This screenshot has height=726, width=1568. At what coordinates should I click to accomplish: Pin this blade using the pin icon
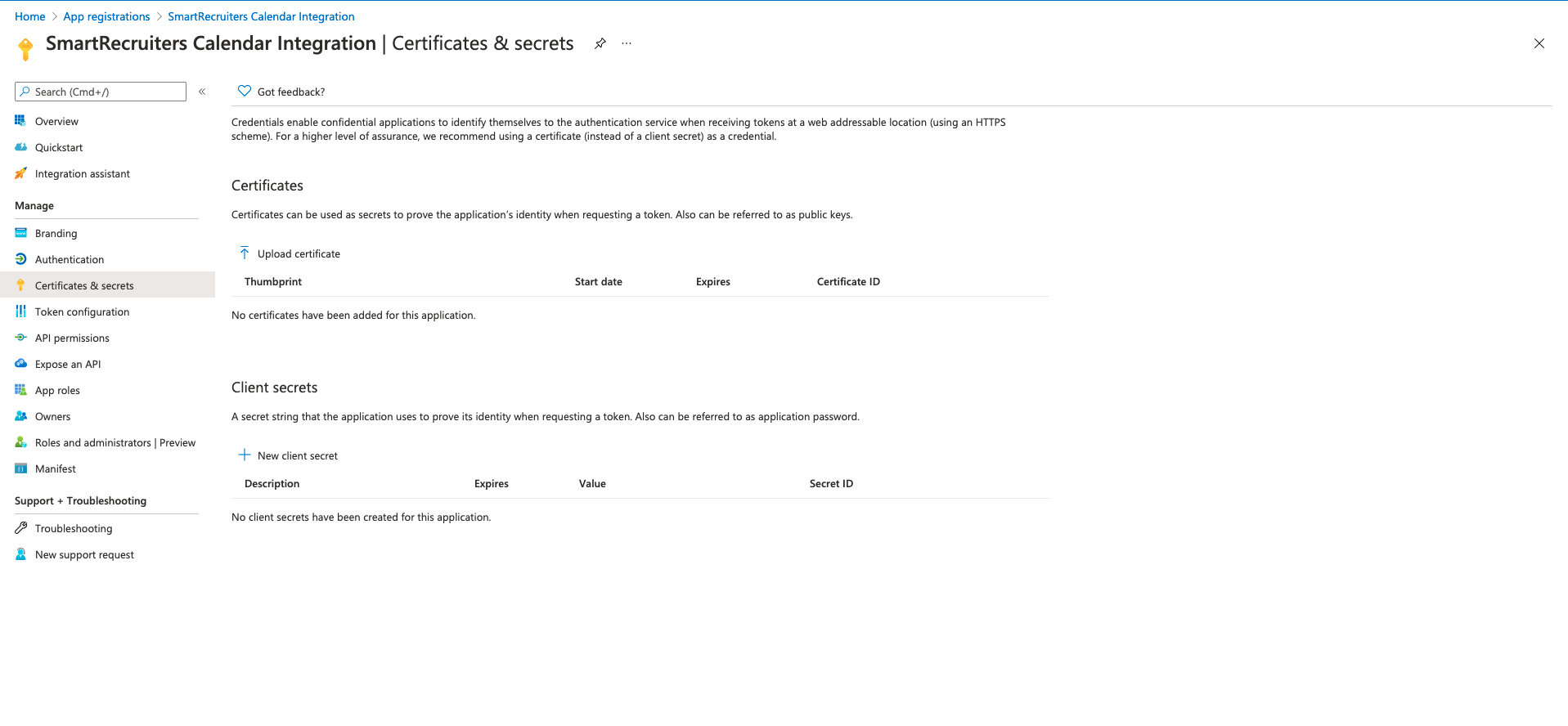click(600, 43)
